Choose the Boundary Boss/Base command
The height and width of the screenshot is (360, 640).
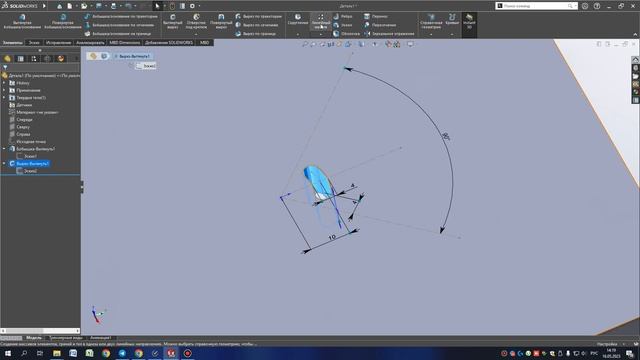118,34
